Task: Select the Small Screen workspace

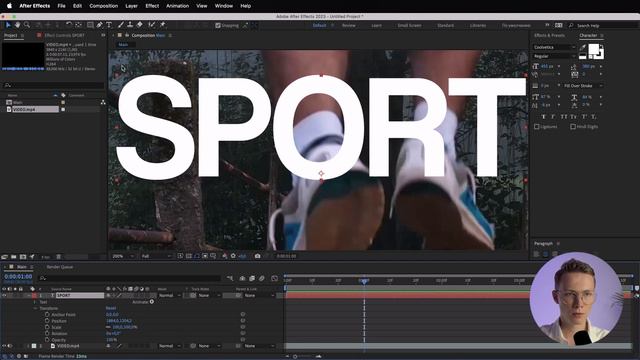Action: [x=409, y=25]
